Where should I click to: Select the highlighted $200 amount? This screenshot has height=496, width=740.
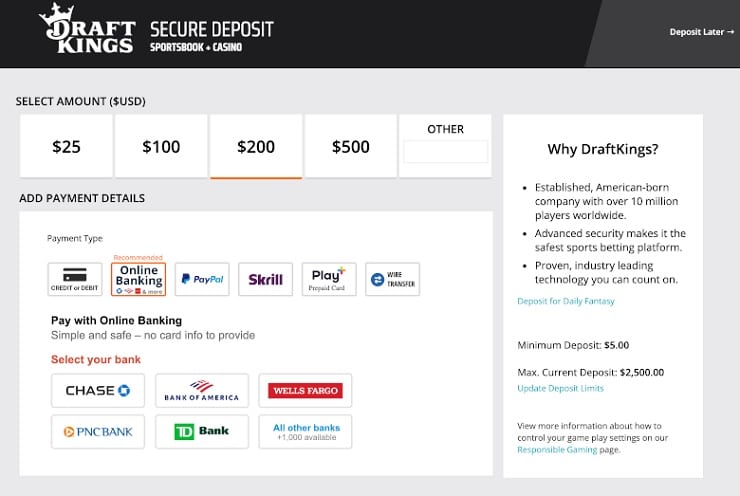256,146
